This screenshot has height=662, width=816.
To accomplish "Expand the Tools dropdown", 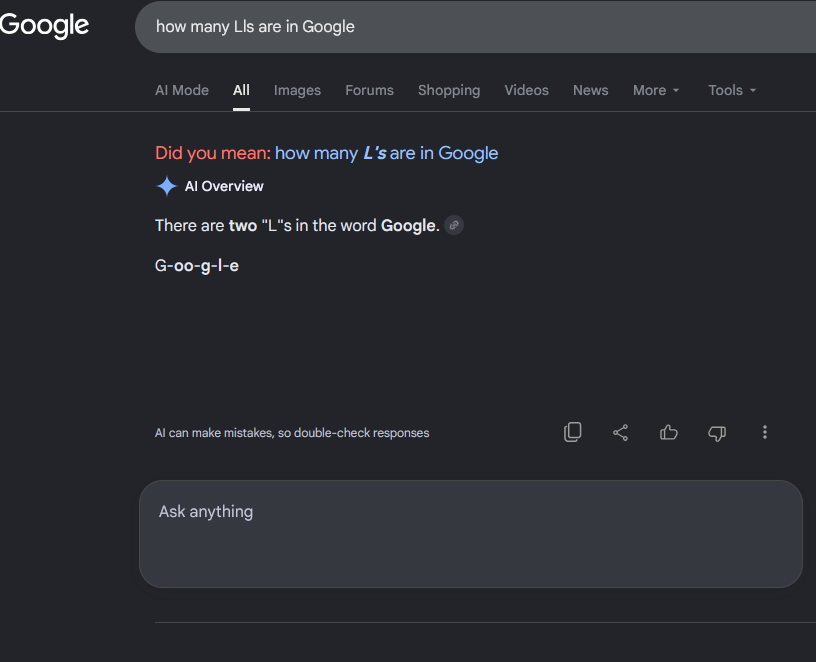I will pyautogui.click(x=732, y=90).
